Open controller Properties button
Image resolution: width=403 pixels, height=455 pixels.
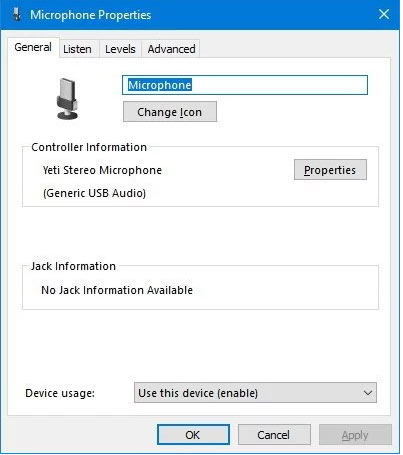click(x=330, y=170)
